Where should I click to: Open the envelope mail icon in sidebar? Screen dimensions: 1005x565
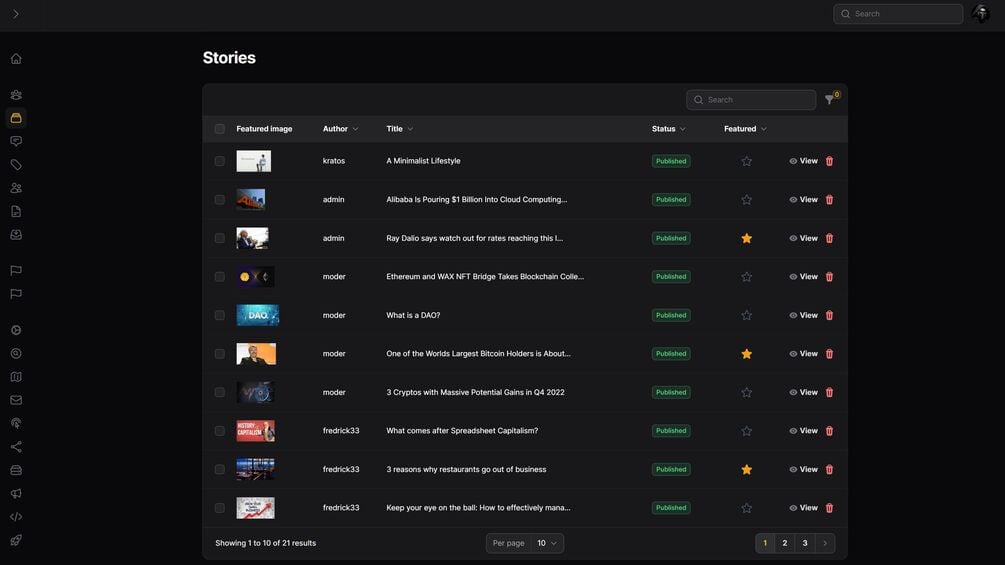coord(16,401)
